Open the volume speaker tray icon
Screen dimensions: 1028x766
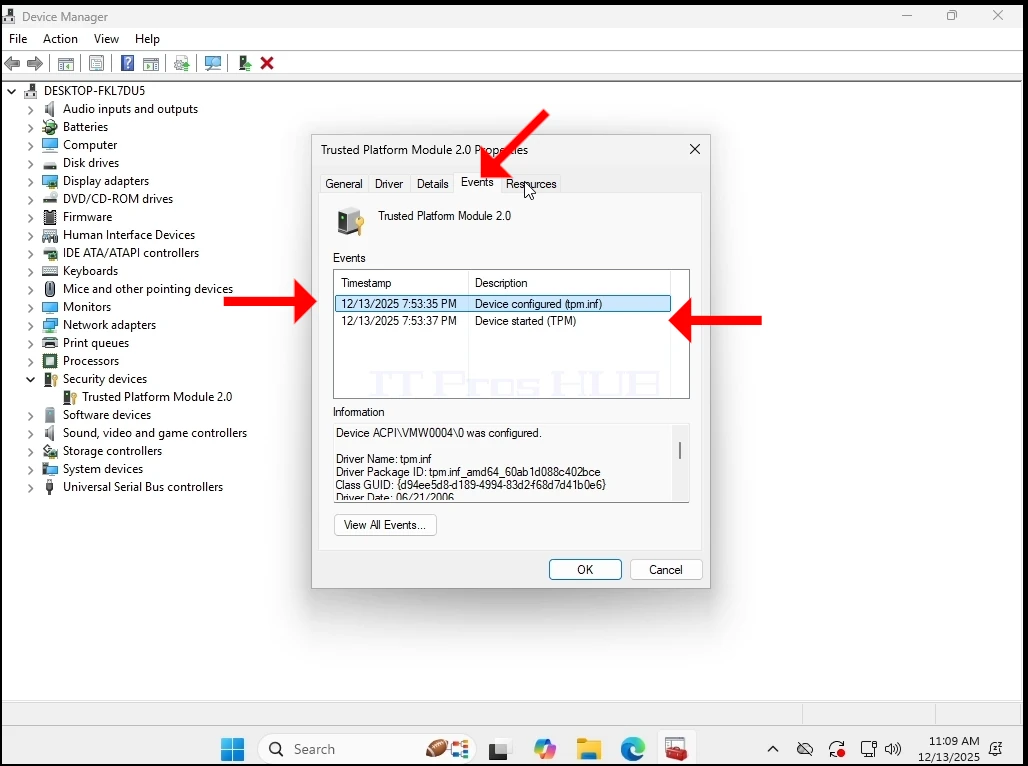pos(892,749)
